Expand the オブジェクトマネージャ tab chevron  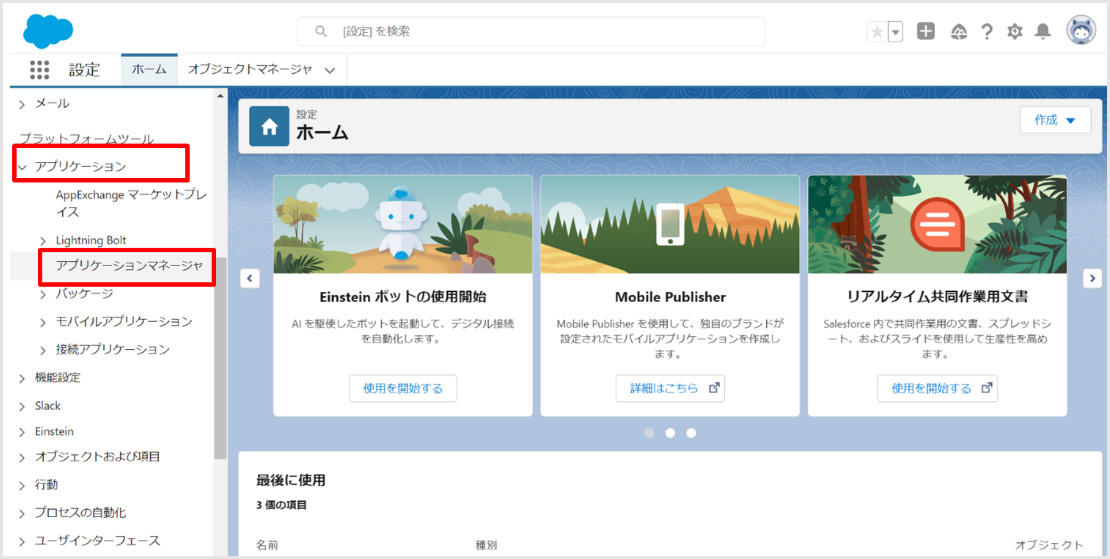tap(330, 70)
